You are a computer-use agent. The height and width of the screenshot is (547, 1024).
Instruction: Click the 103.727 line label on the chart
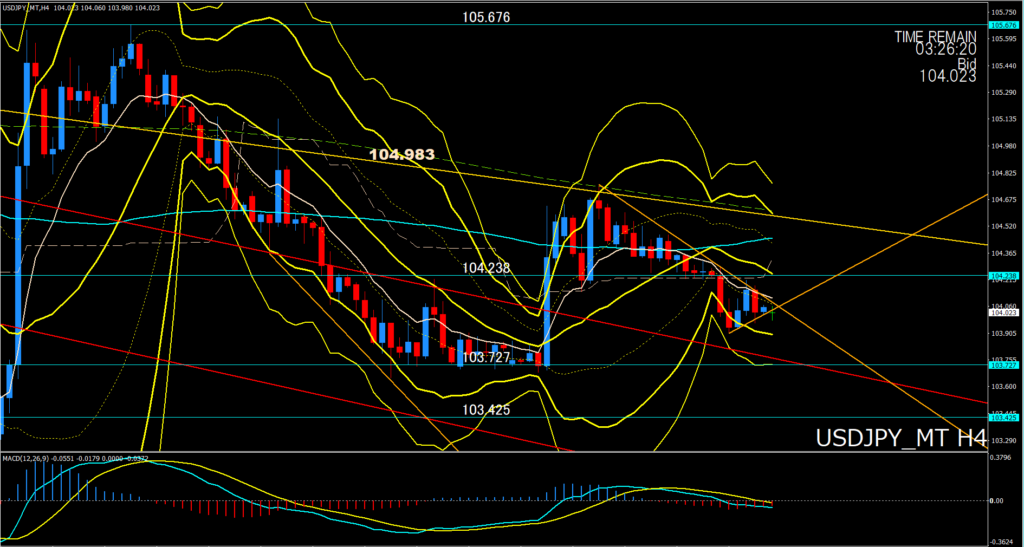click(486, 358)
